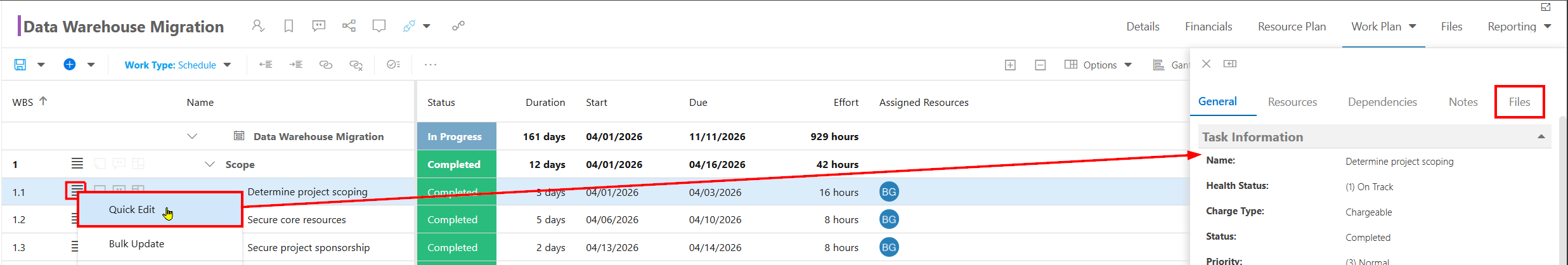Collapse the Data Warehouse Migration root row
This screenshot has height=265, width=1568.
[192, 136]
